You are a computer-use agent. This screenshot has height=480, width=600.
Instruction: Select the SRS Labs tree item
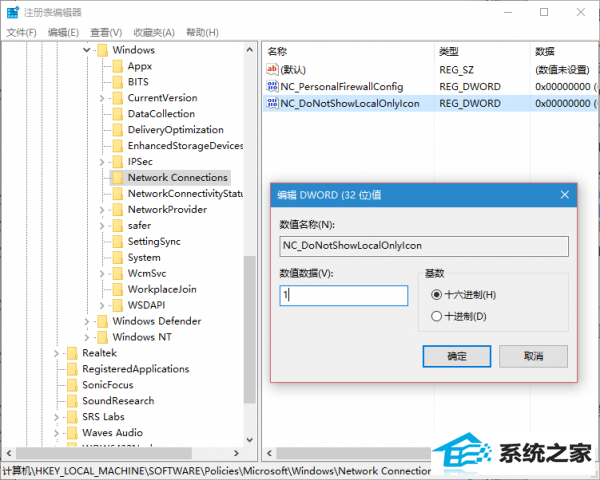coord(103,417)
